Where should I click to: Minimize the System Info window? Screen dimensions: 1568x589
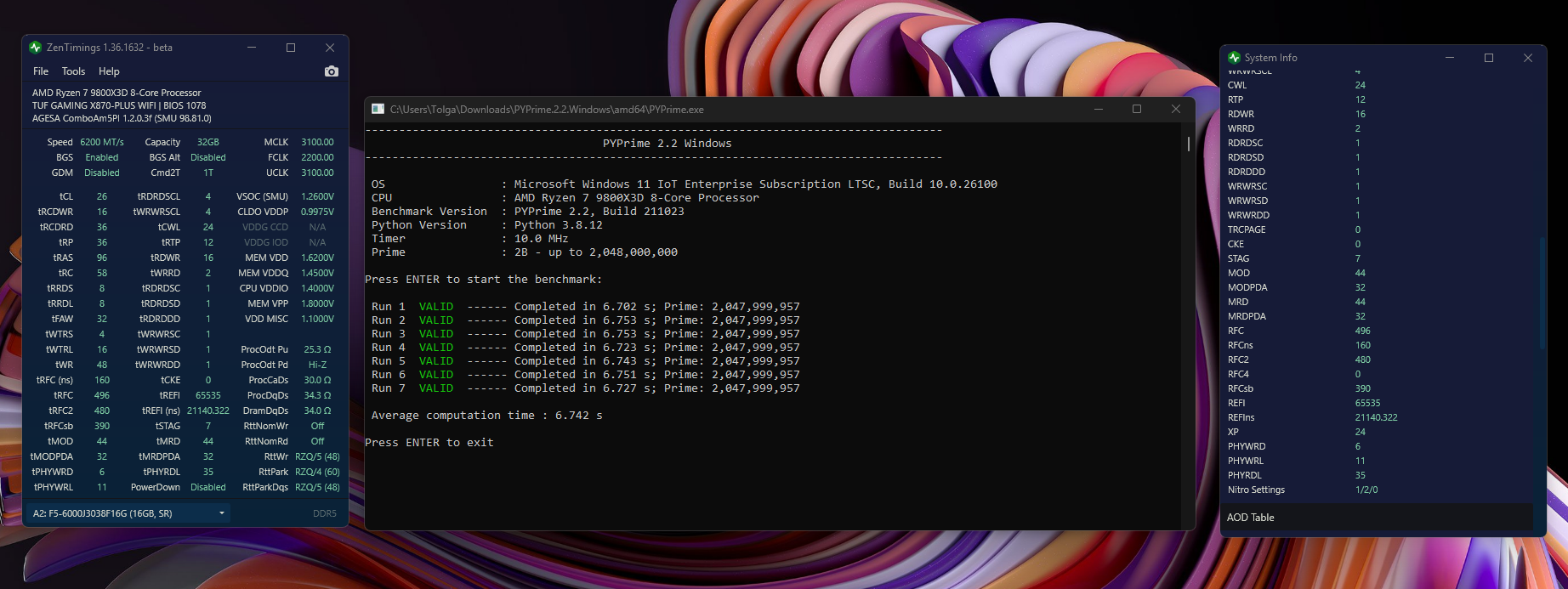(x=1450, y=58)
